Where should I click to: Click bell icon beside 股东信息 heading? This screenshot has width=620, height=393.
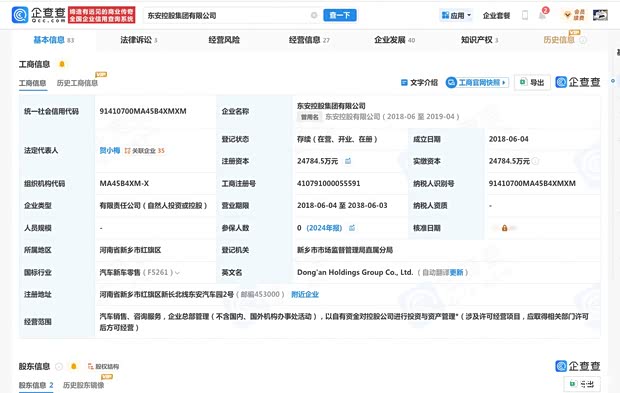coord(74,367)
